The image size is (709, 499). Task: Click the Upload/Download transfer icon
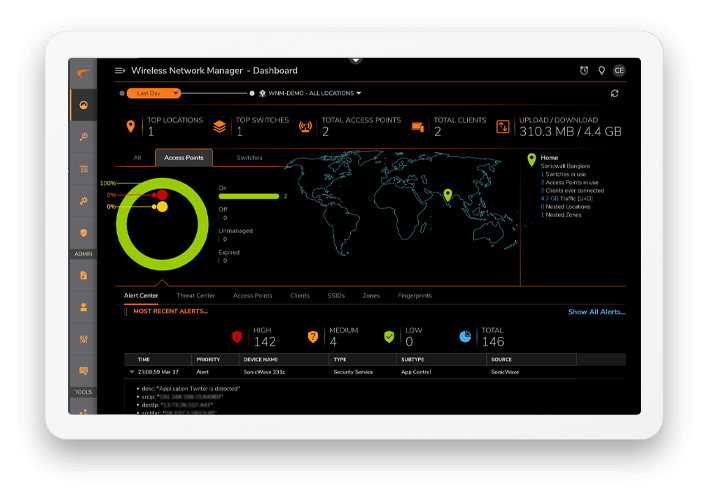coord(504,126)
